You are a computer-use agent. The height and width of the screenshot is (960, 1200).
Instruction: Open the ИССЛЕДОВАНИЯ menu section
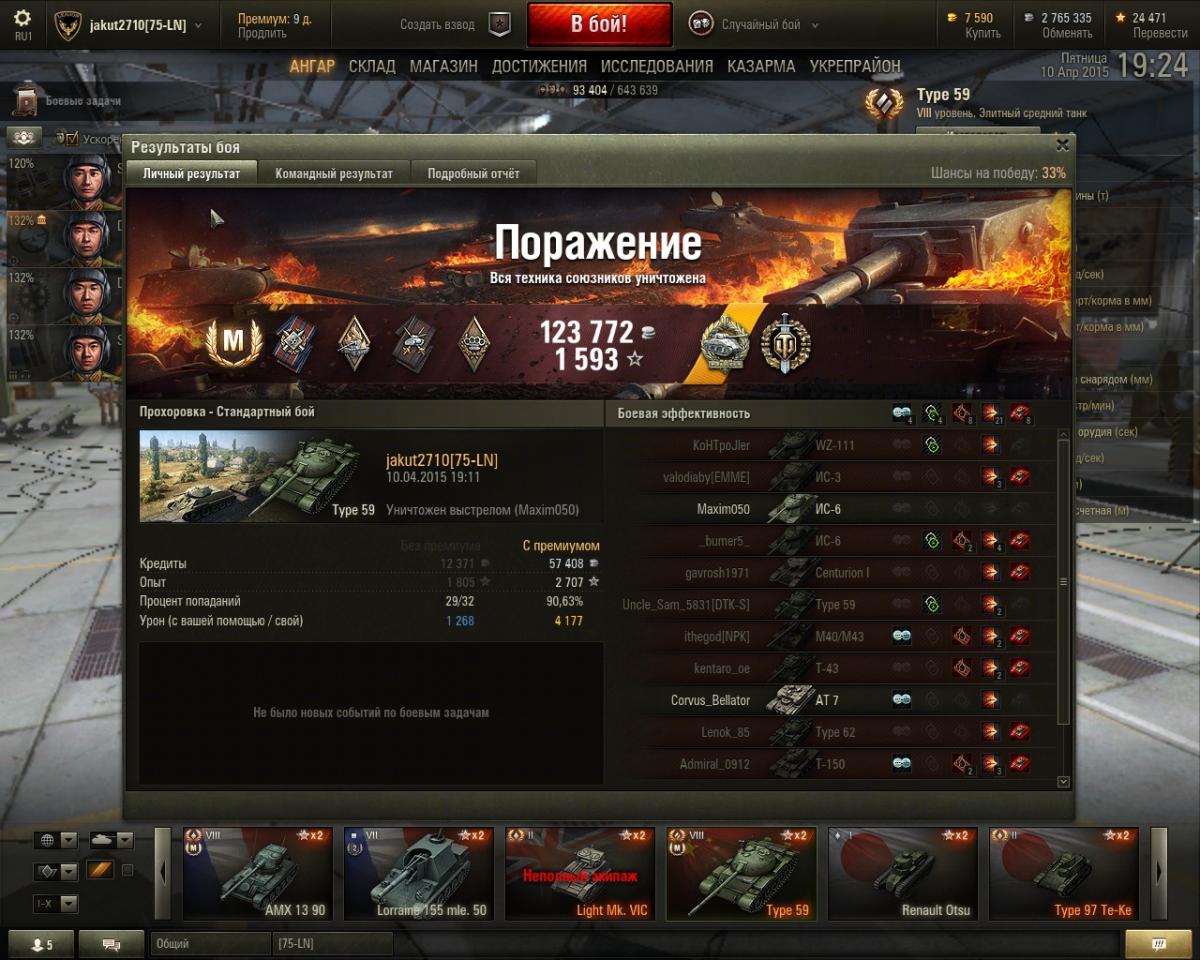coord(657,66)
